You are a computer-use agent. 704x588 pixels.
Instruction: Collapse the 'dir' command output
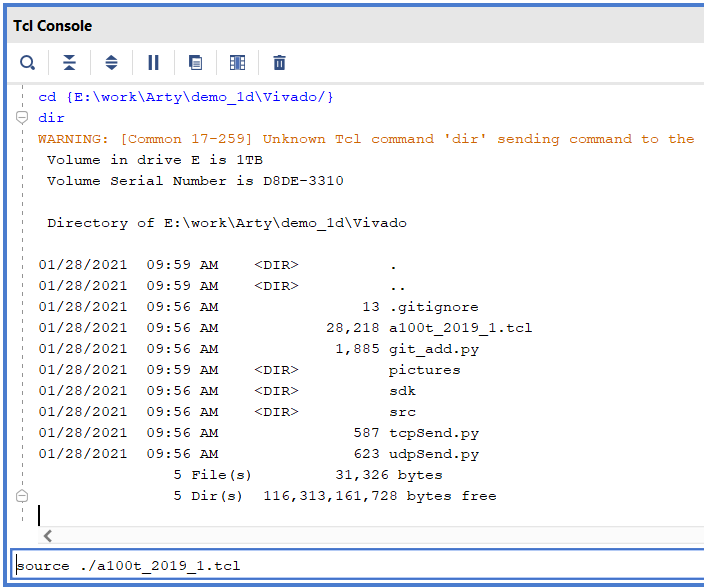22,117
